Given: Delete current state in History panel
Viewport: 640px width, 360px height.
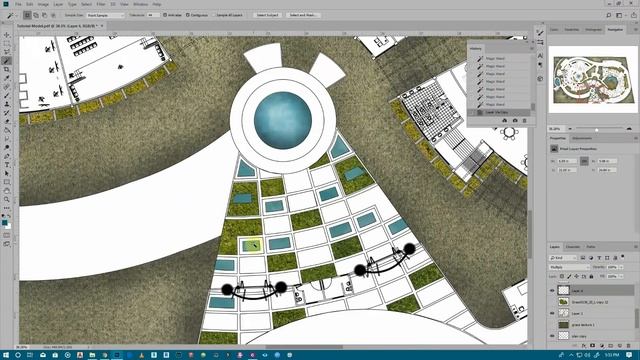Looking at the screenshot, I should [x=524, y=120].
